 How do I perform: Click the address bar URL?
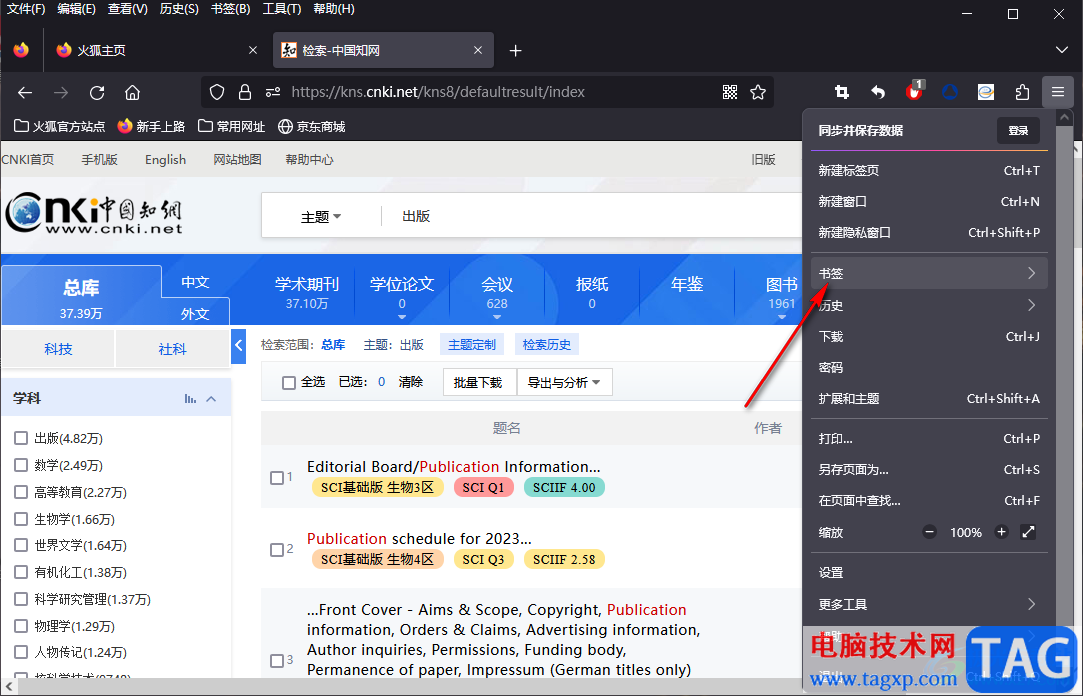pos(438,93)
